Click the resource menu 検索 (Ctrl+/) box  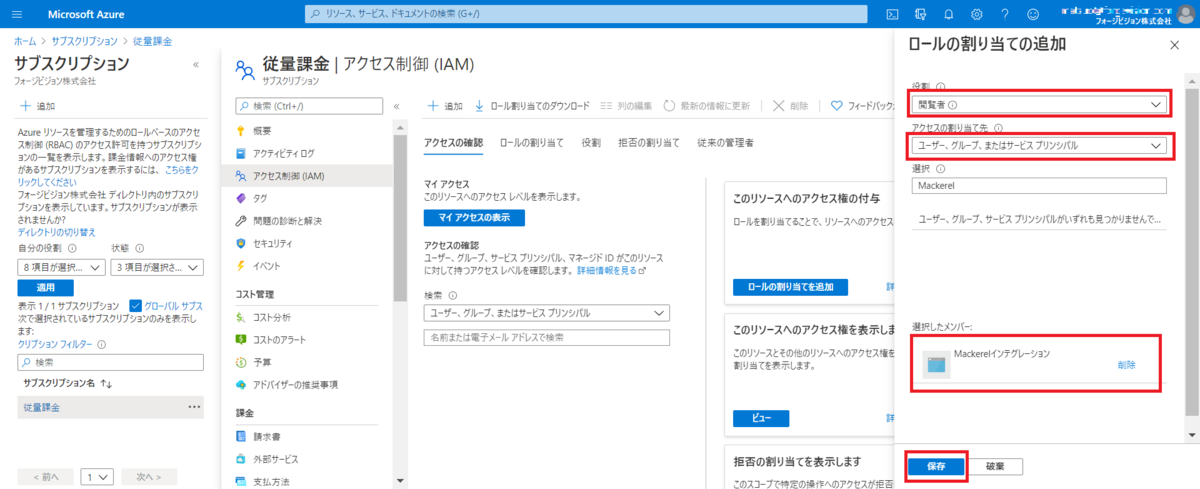(x=309, y=105)
